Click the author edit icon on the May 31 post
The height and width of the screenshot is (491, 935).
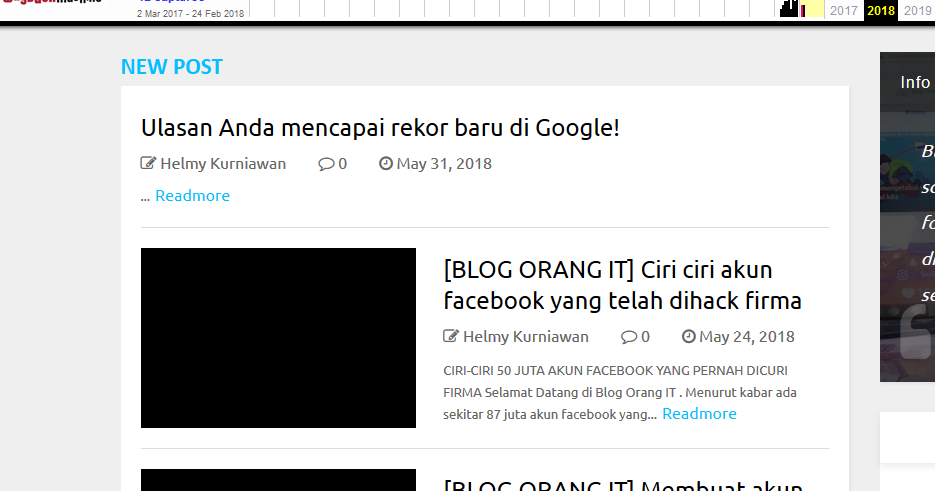coord(148,163)
